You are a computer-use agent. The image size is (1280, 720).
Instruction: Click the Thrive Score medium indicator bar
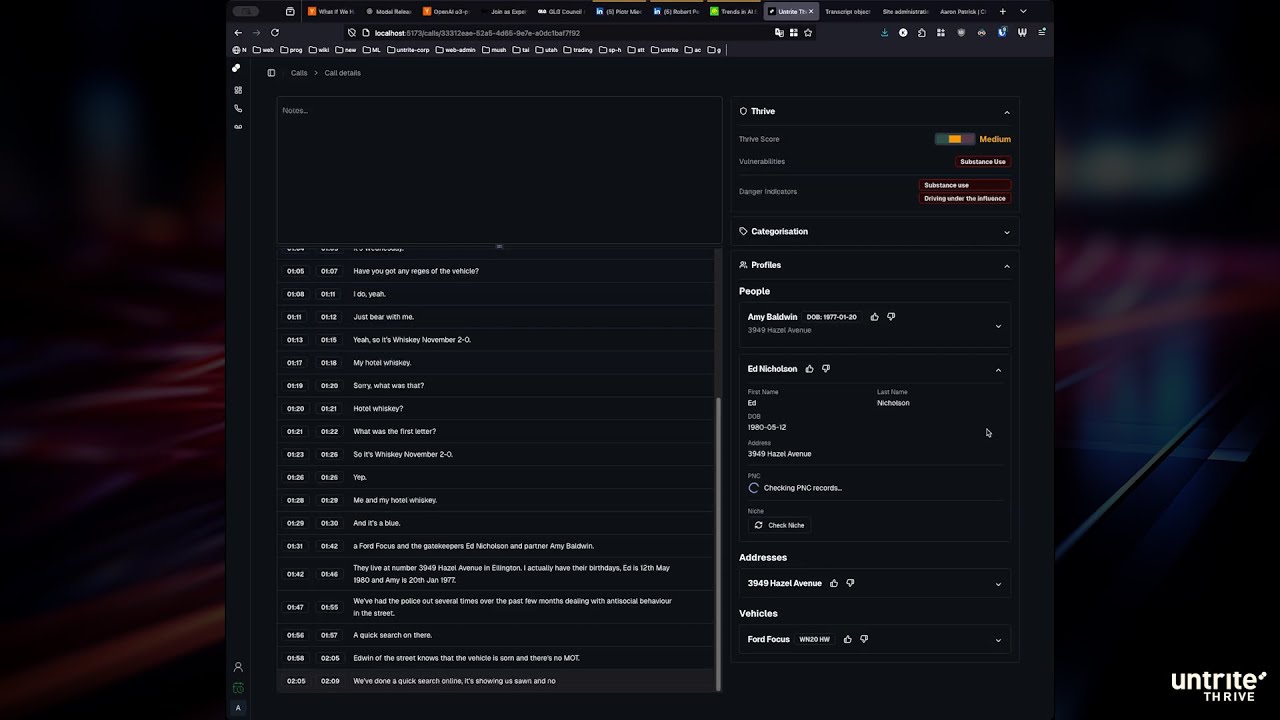coord(954,139)
